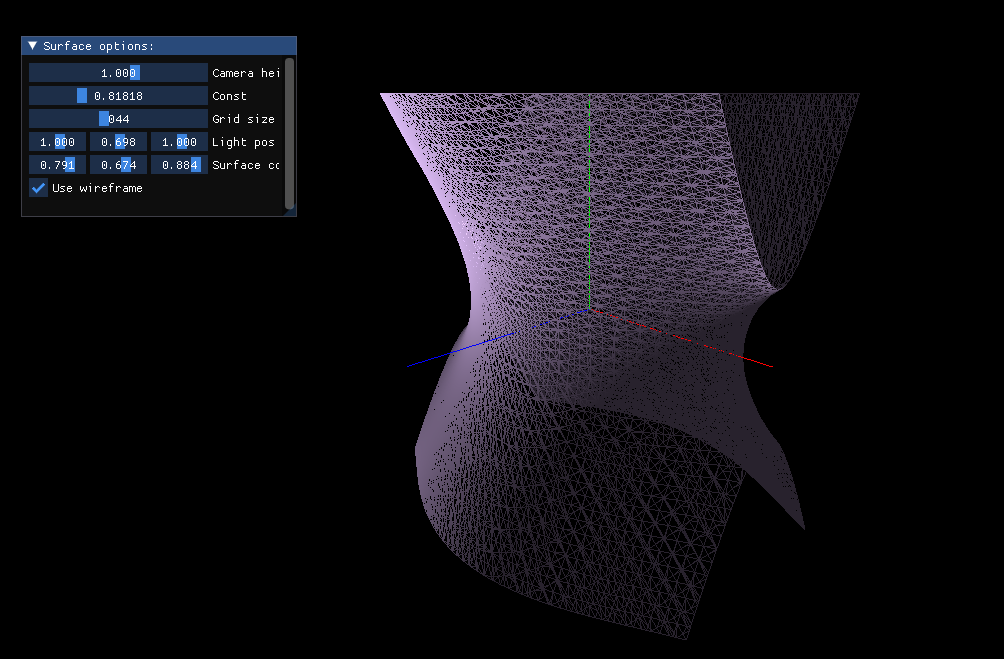Click the Use wireframe label
This screenshot has height=659, width=1004.
pyautogui.click(x=97, y=188)
